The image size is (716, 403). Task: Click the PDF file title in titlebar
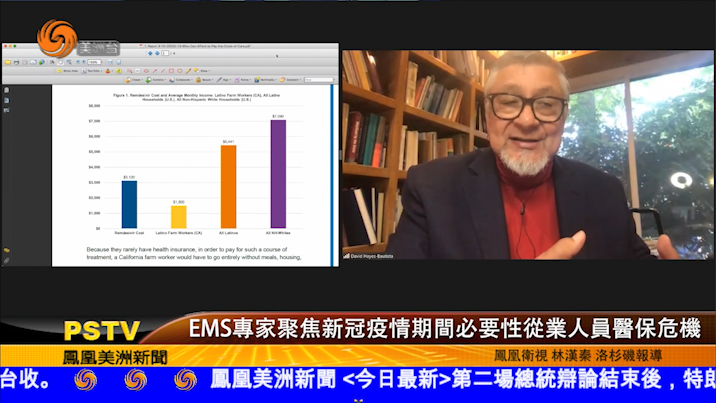tap(197, 46)
